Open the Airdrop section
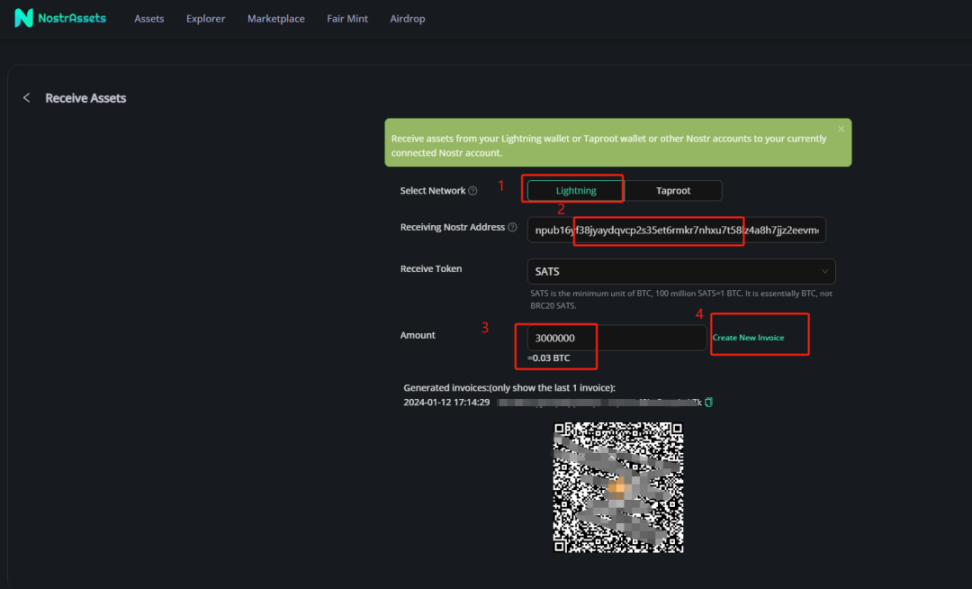Image resolution: width=972 pixels, height=589 pixels. point(408,19)
